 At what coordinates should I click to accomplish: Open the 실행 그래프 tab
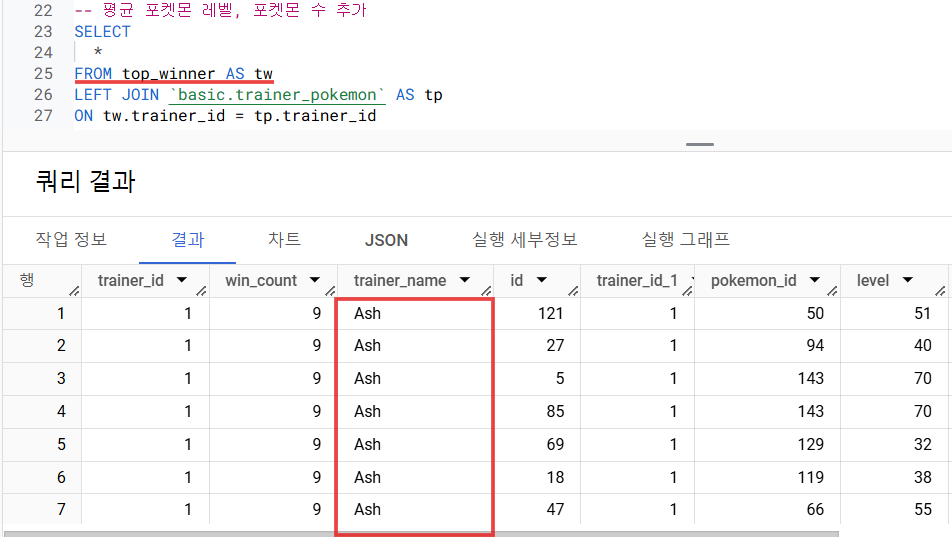tap(685, 239)
